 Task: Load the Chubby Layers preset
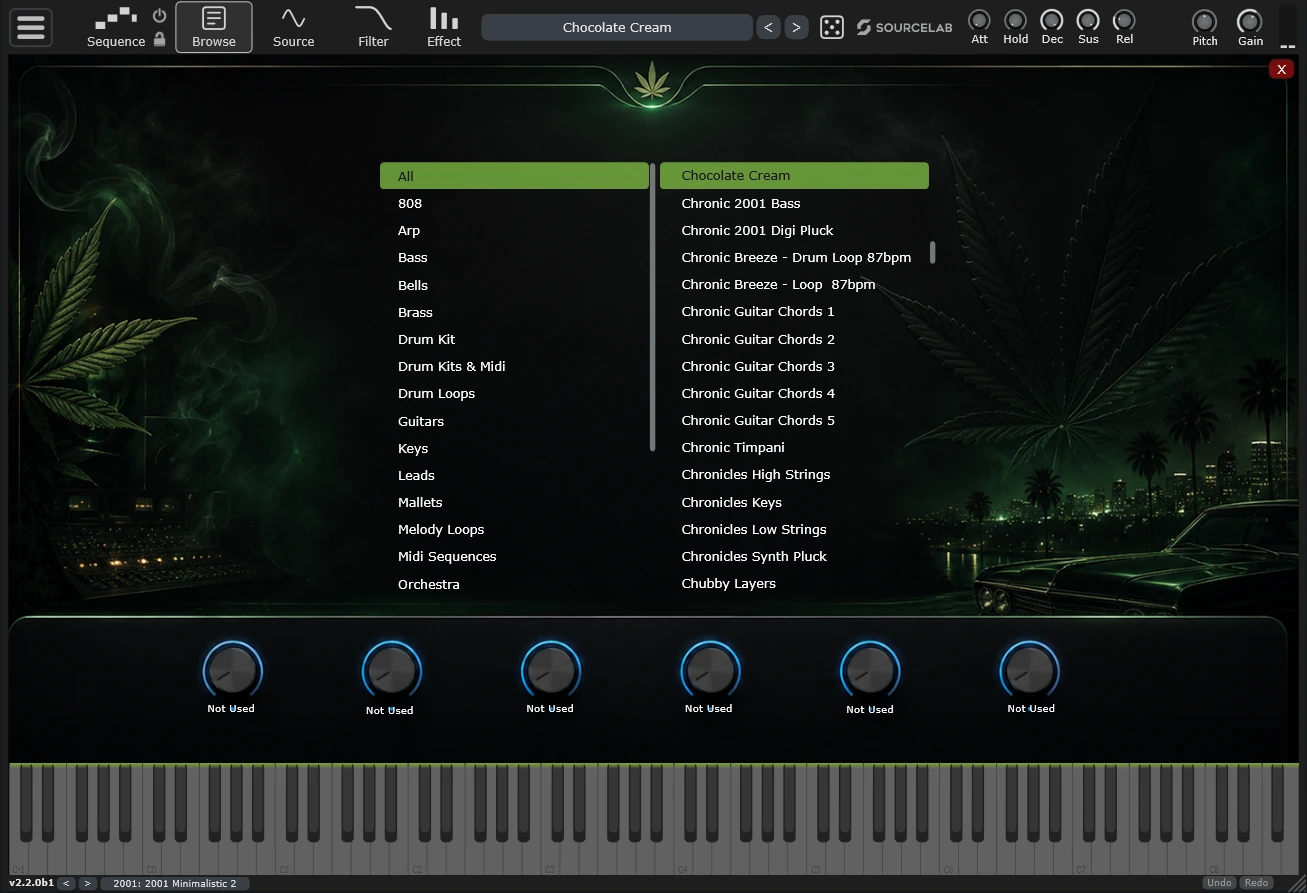[794, 583]
